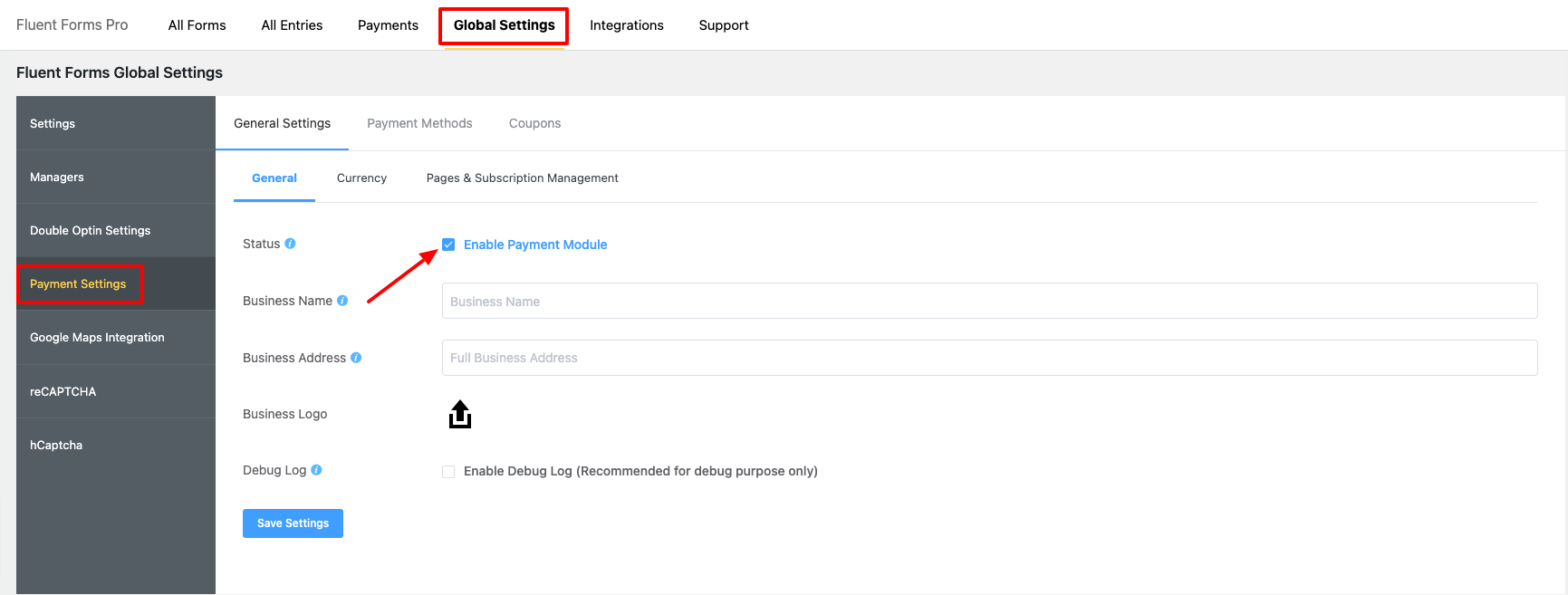Screen dimensions: 1568x595
Task: Enable the Debug Log checkbox
Action: pyautogui.click(x=448, y=471)
